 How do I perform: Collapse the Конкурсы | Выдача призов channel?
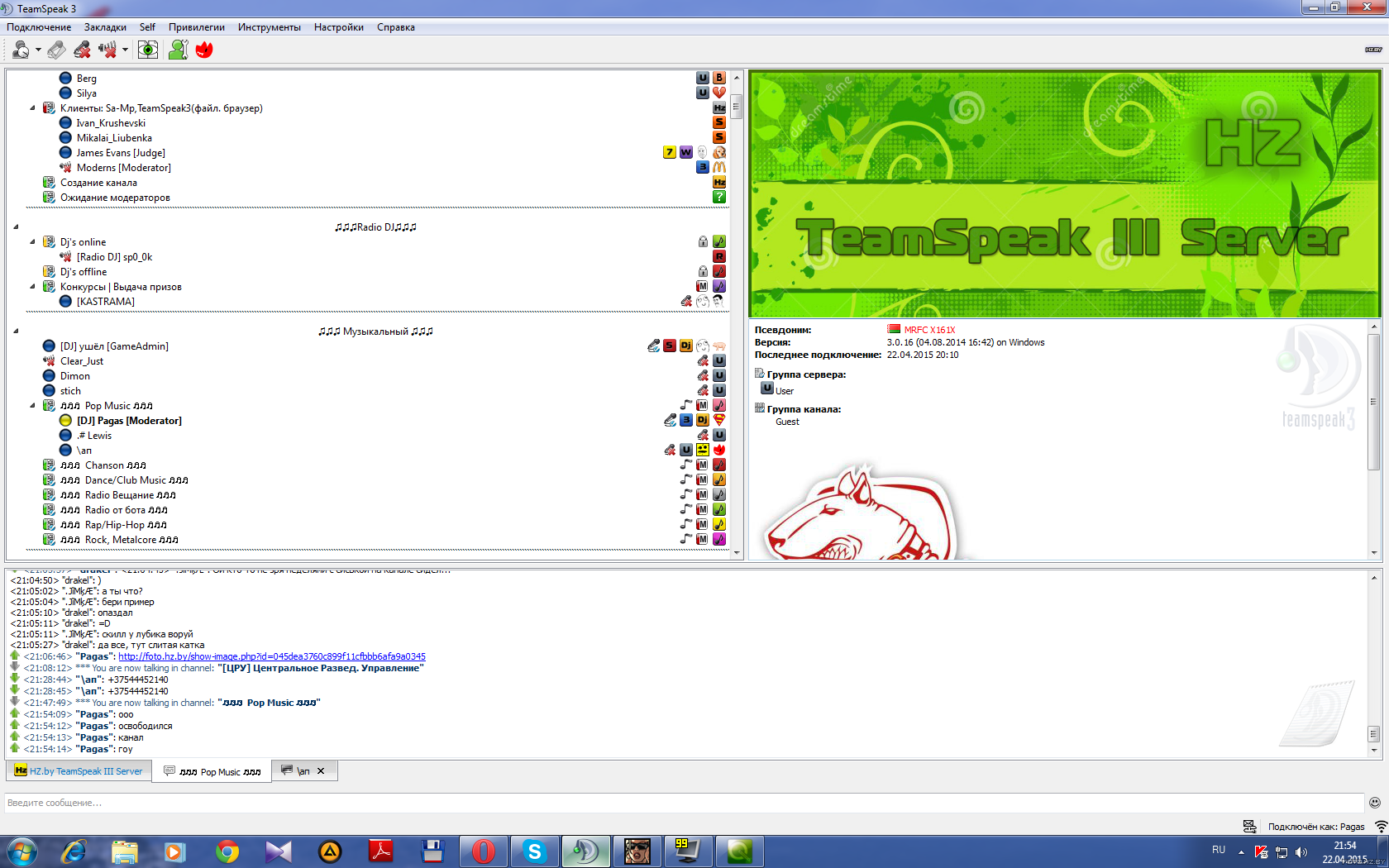click(x=32, y=287)
